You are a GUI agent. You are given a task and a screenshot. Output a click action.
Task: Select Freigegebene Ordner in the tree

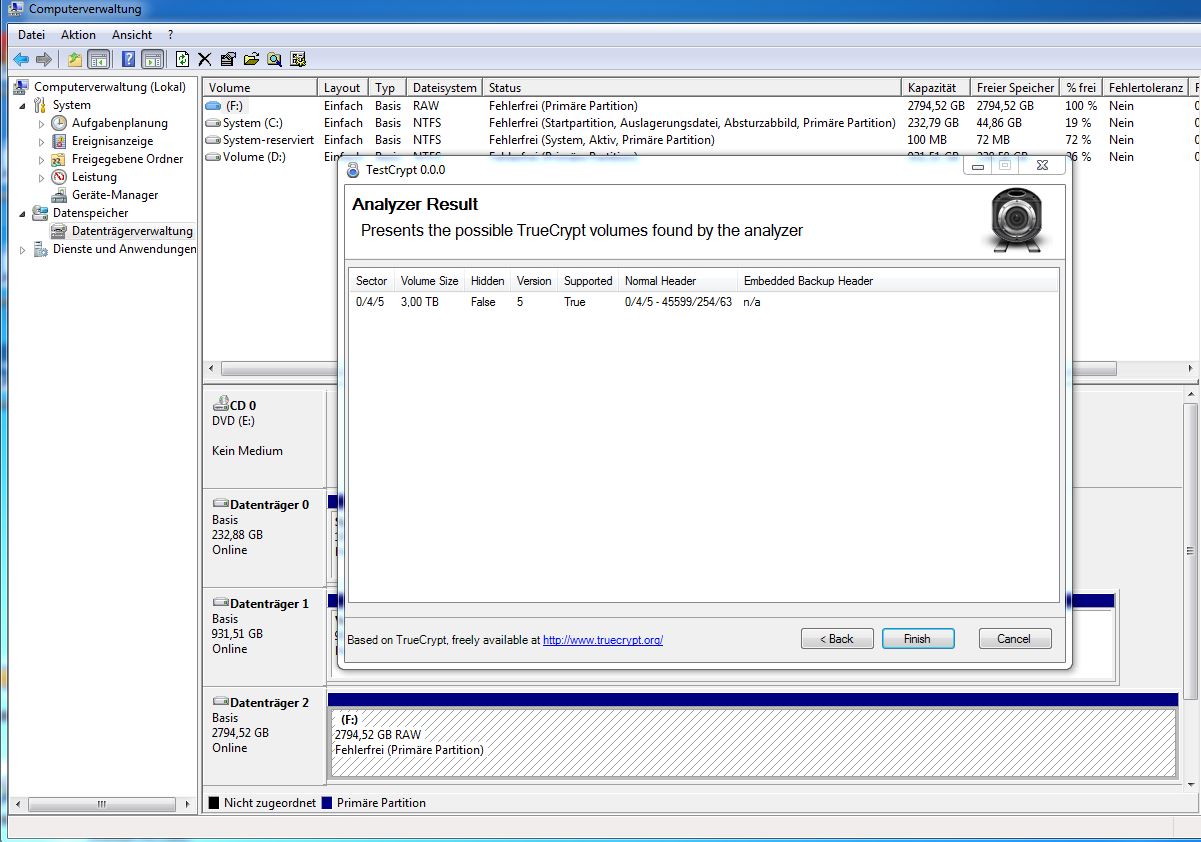click(128, 159)
